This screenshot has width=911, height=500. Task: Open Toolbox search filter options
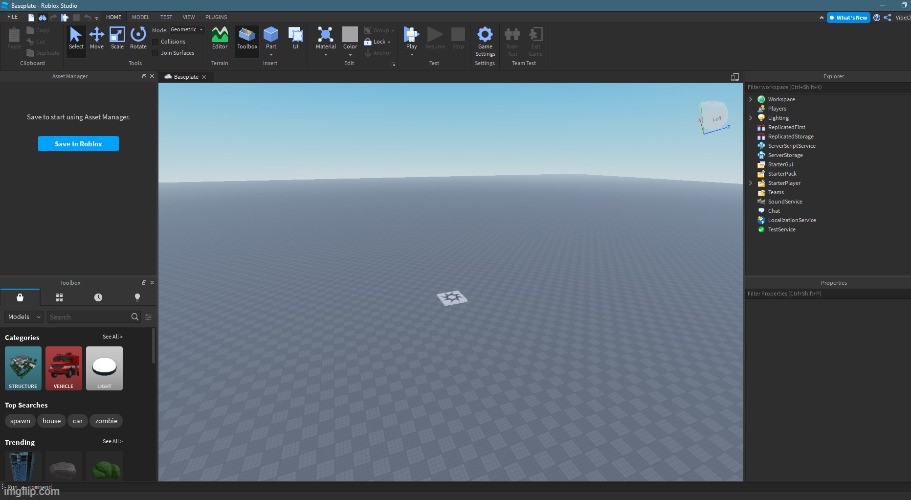coord(148,317)
